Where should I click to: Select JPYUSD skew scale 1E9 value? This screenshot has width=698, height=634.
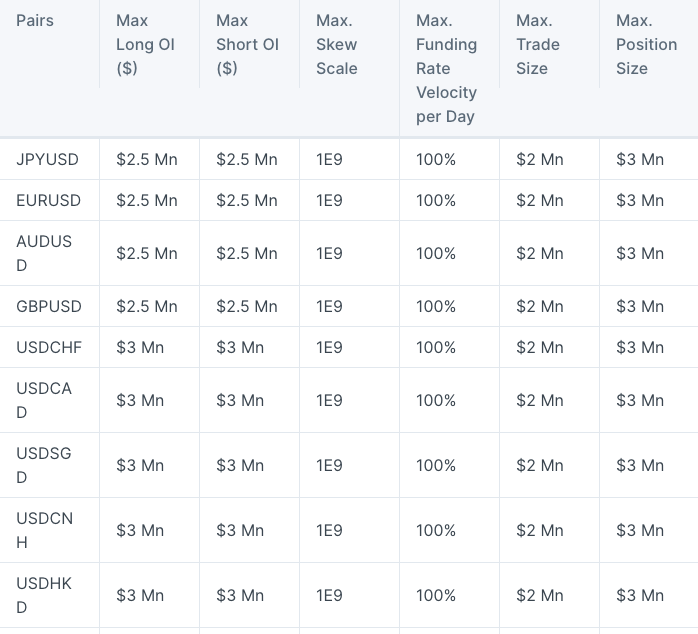point(329,159)
